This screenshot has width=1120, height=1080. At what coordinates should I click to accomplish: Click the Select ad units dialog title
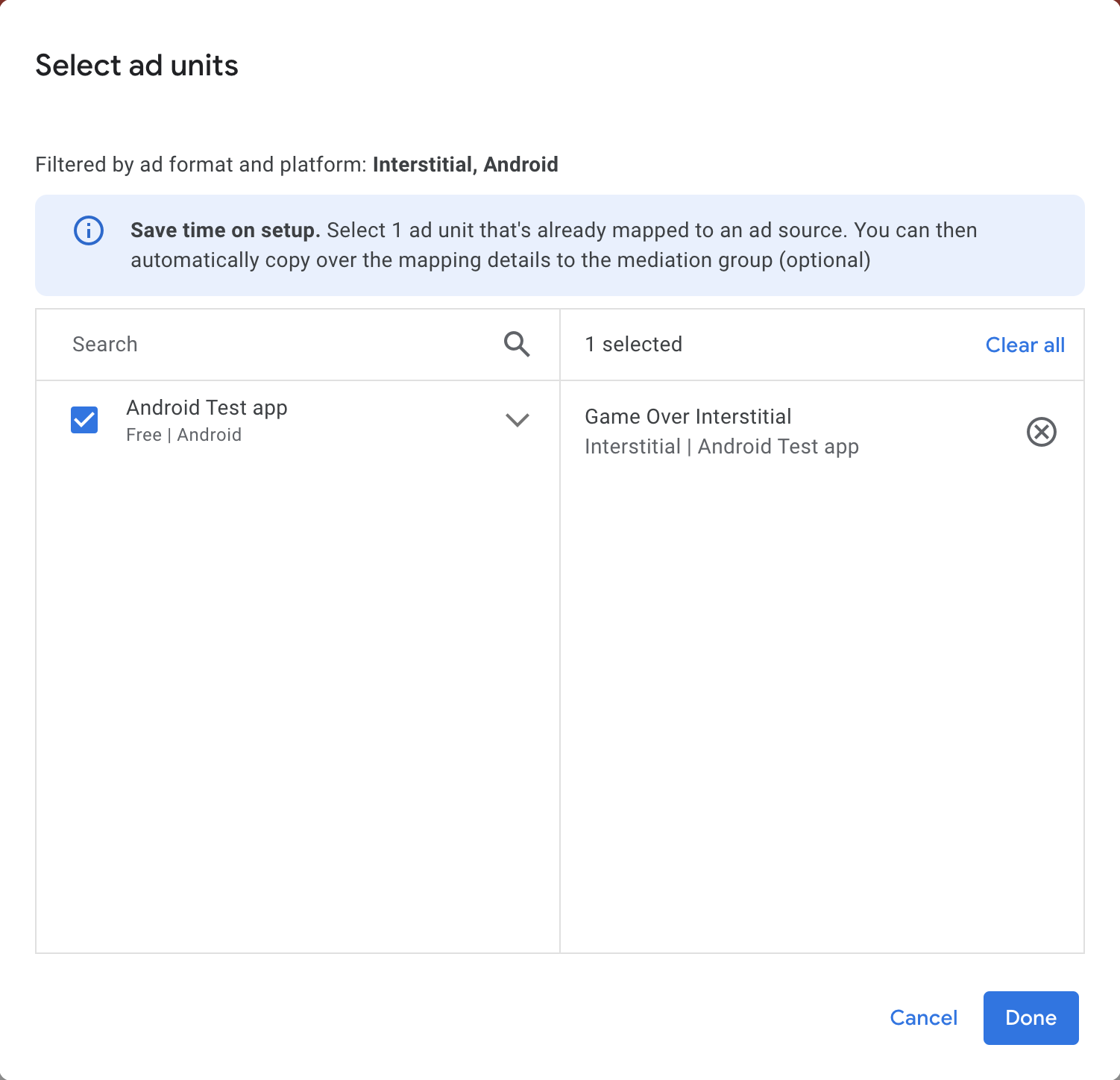(x=136, y=66)
